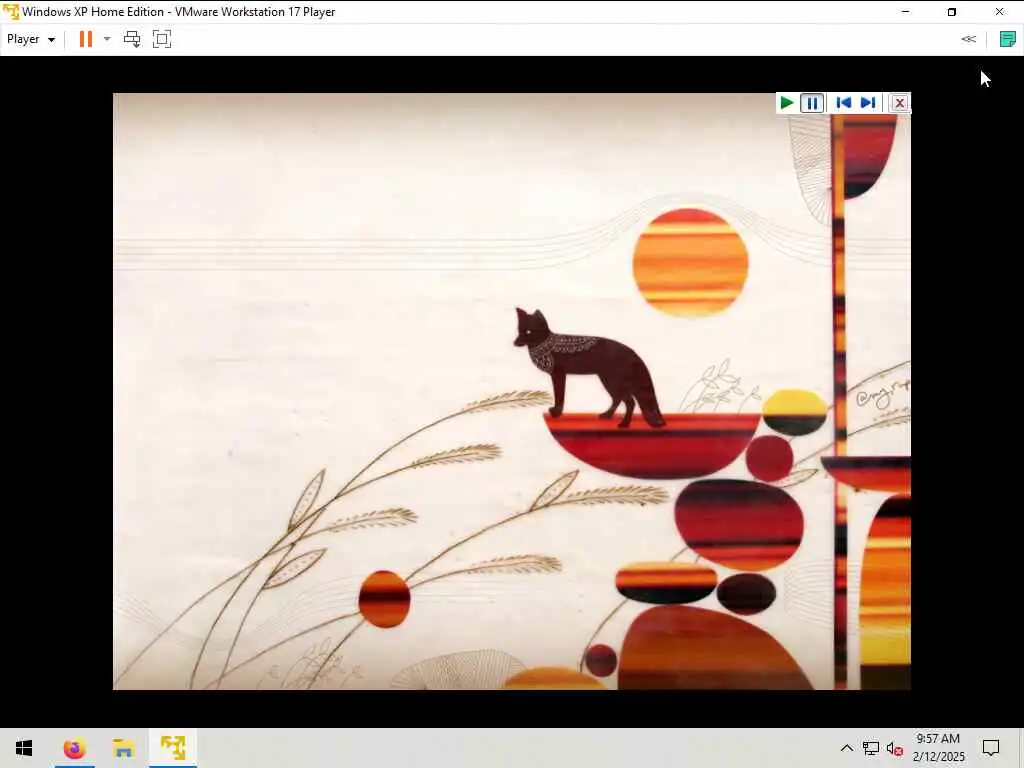Image resolution: width=1024 pixels, height=768 pixels.
Task: Open network status tray icon
Action: [871, 748]
